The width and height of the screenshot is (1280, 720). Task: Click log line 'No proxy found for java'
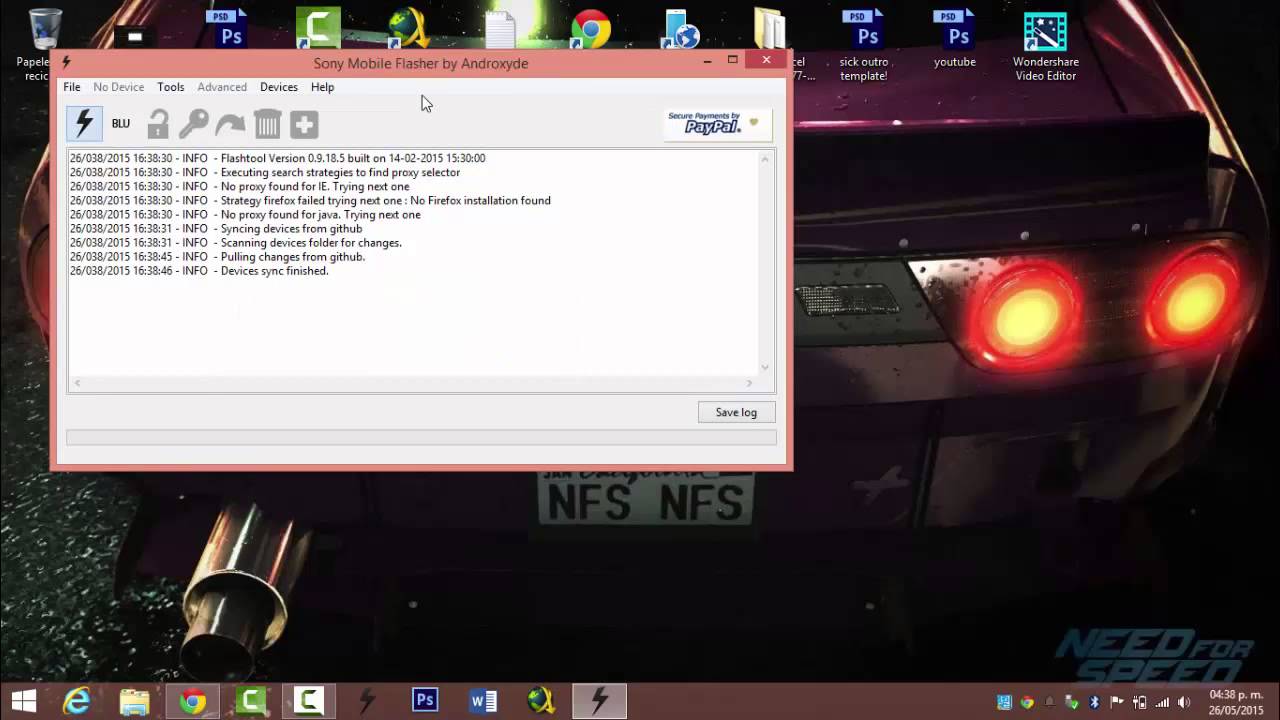[245, 214]
